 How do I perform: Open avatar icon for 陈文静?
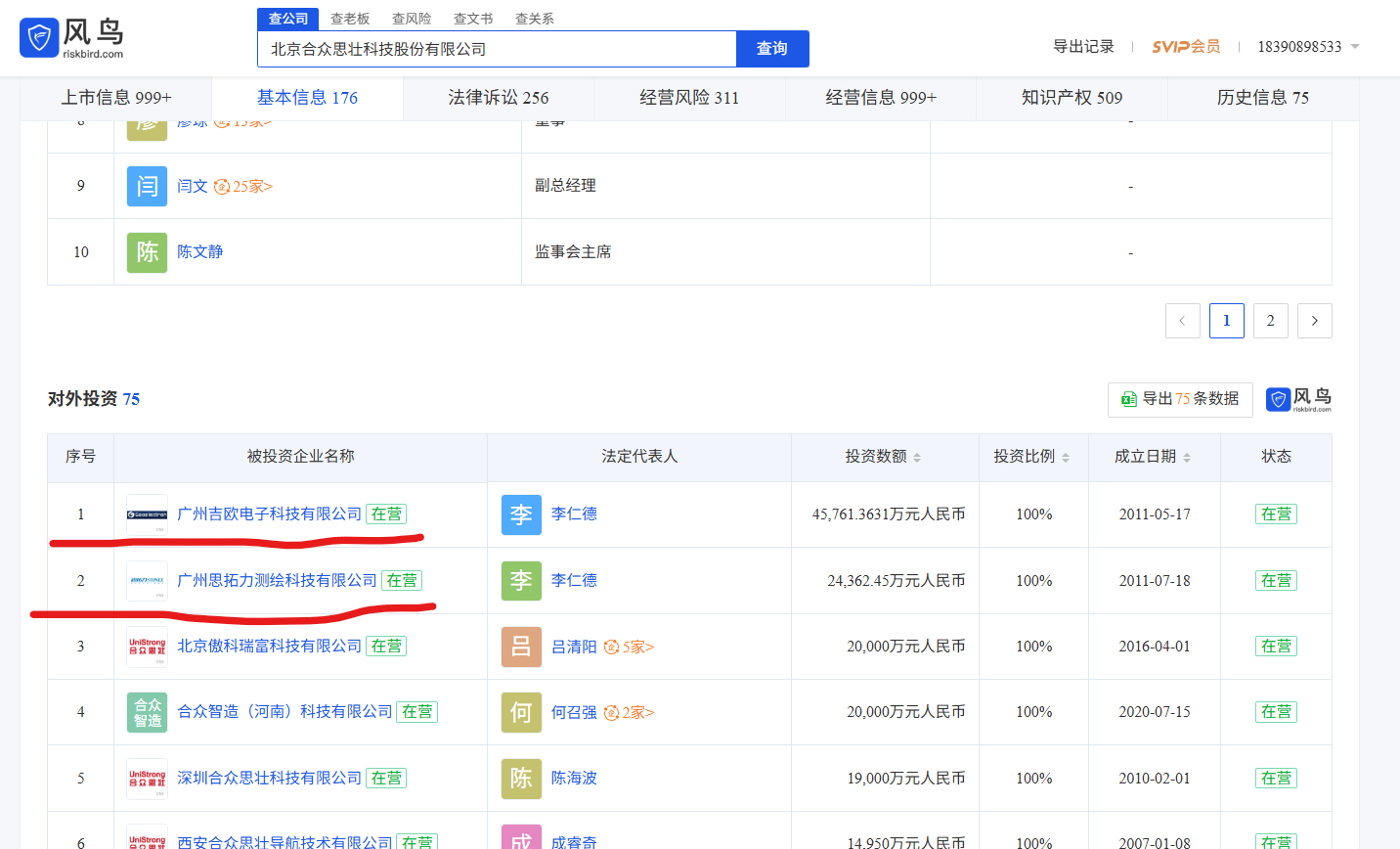[147, 252]
